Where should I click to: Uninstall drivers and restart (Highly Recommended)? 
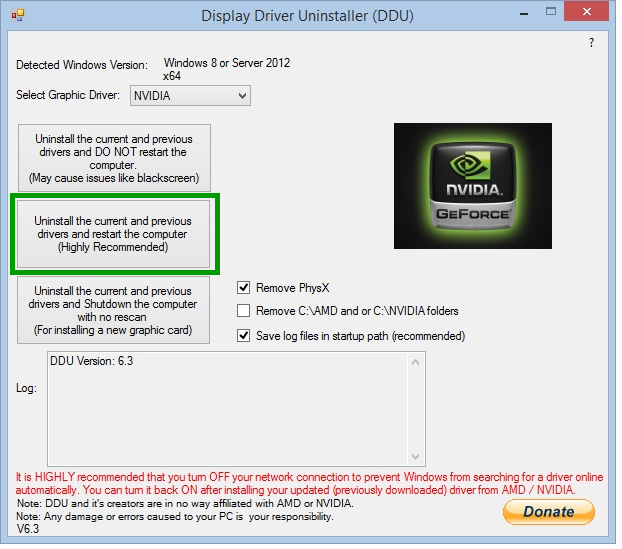coord(113,234)
